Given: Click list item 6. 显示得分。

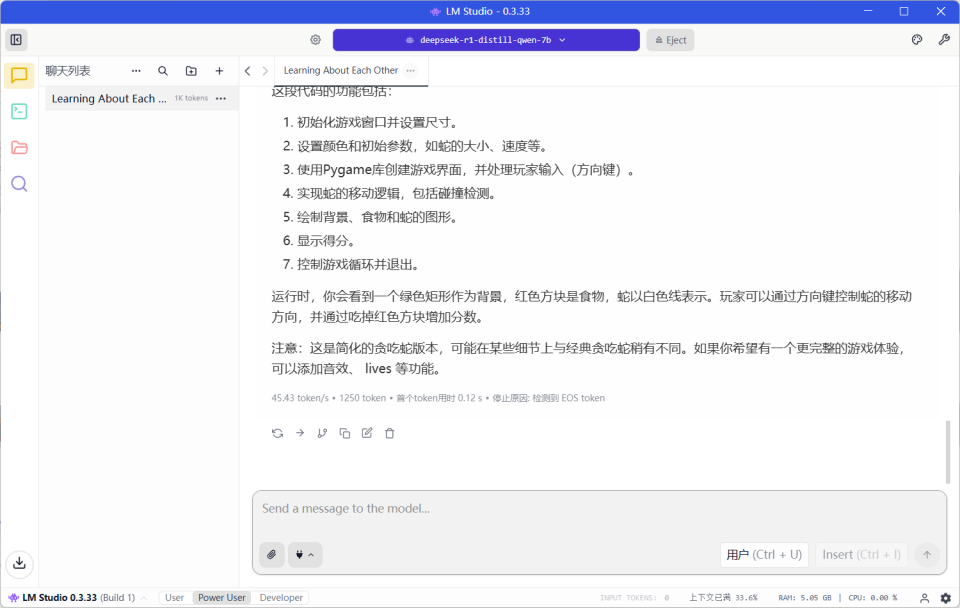Looking at the screenshot, I should (319, 241).
